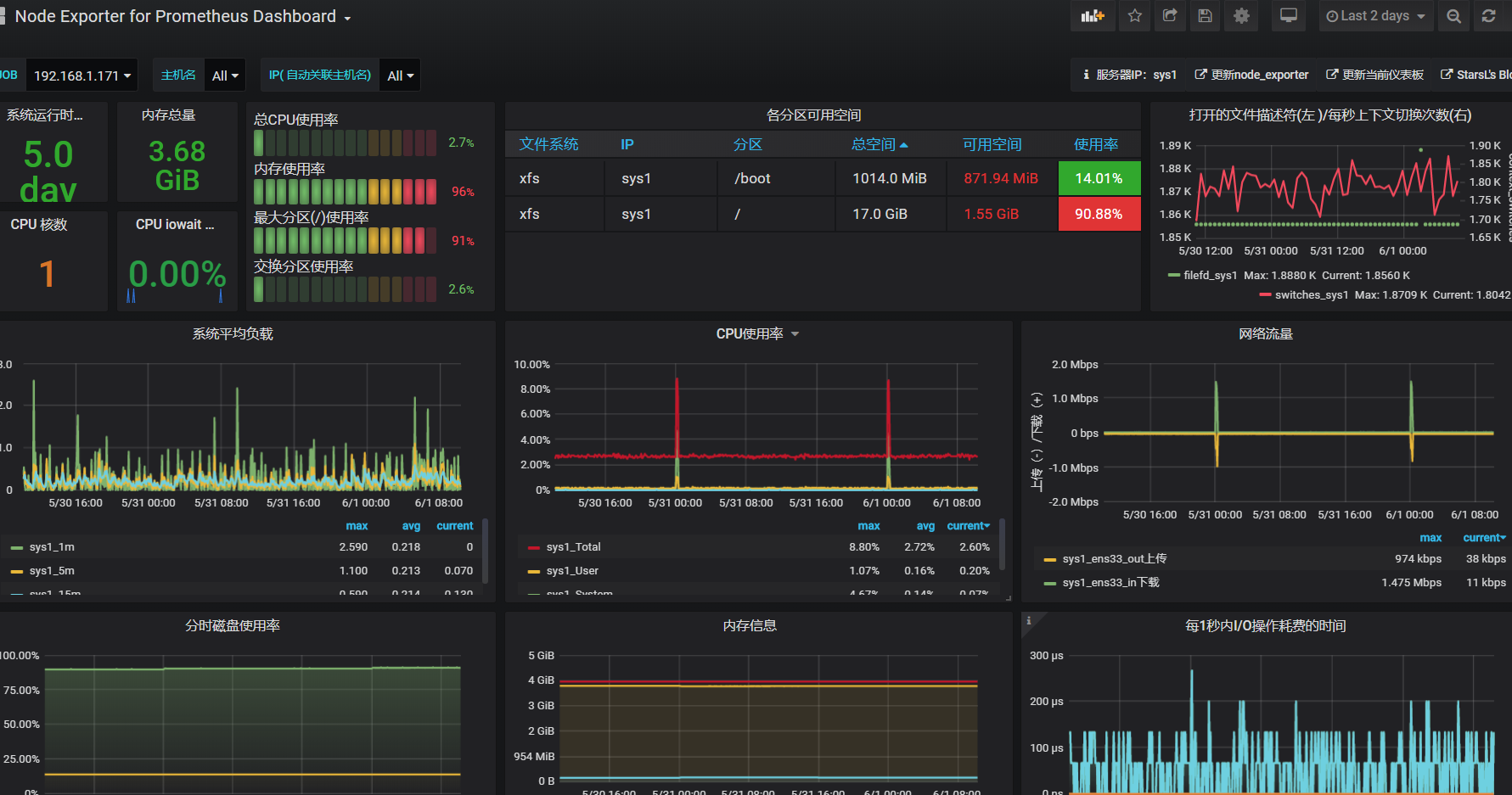Open the 网络流量 panel title
The image size is (1512, 795).
[x=1266, y=333]
